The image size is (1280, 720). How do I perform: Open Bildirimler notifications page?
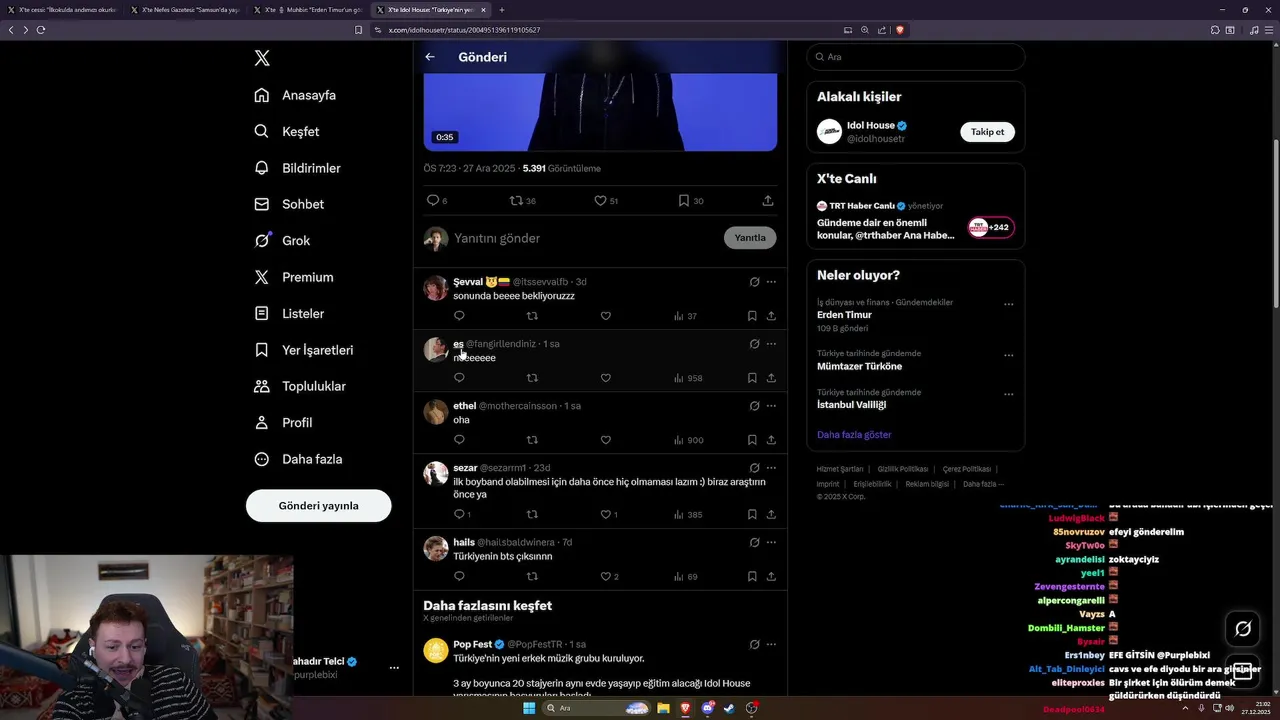298,168
